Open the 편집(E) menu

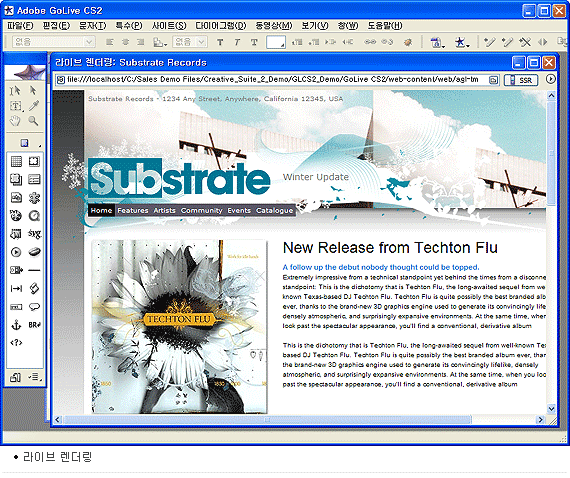pyautogui.click(x=56, y=25)
